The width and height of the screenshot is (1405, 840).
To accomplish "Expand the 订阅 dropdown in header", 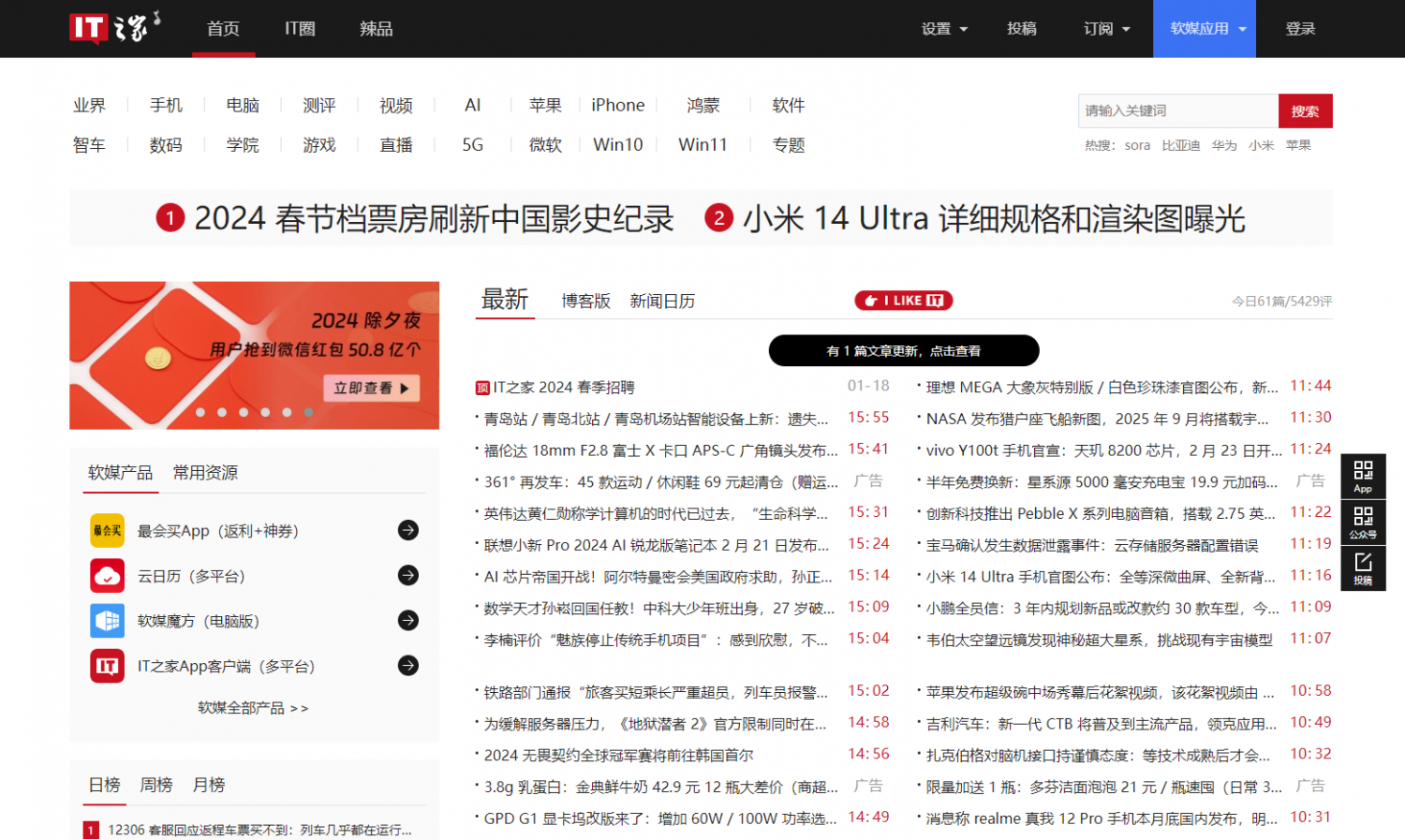I will click(x=1106, y=29).
